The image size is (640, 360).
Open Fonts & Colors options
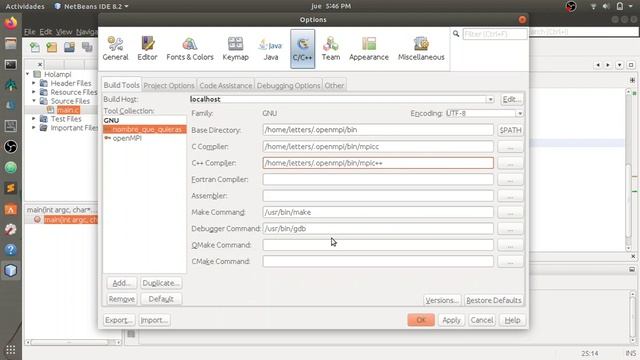click(x=190, y=49)
